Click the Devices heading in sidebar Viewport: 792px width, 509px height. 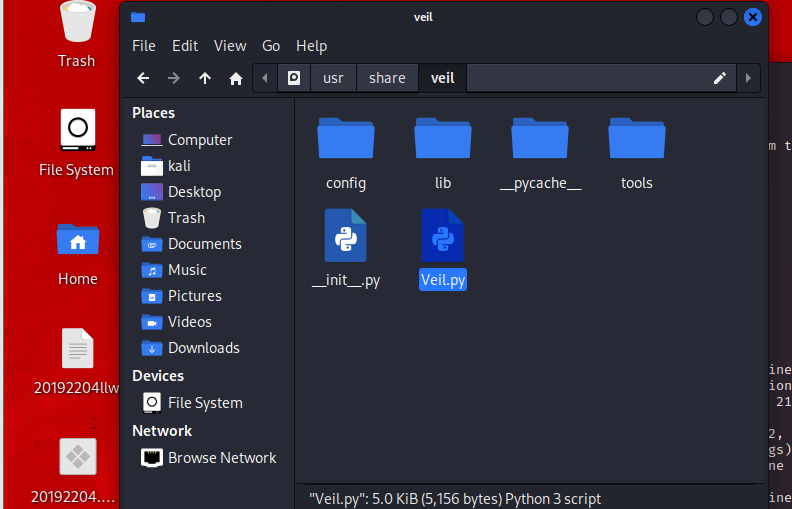158,376
